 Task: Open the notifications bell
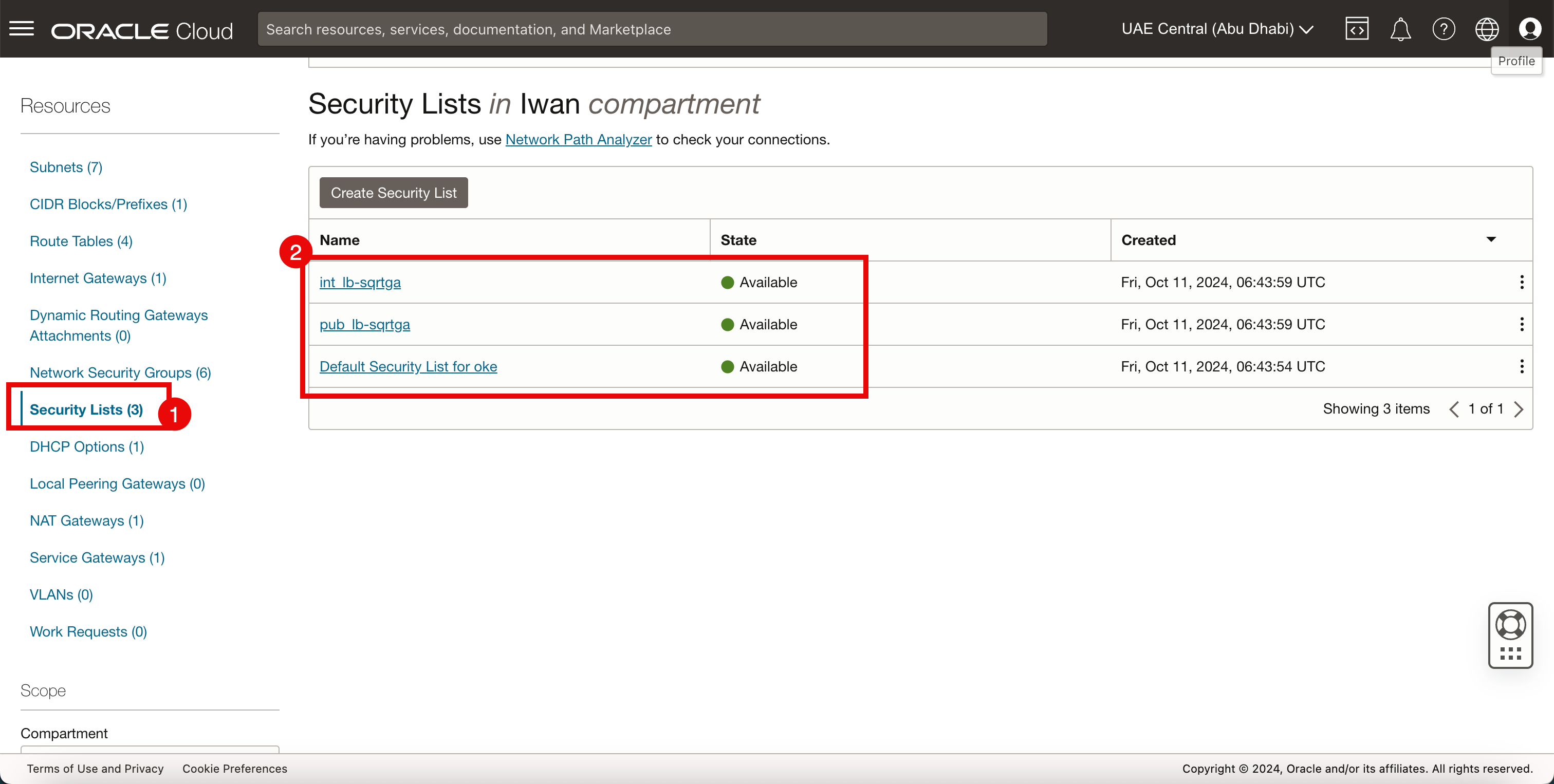pos(1400,29)
